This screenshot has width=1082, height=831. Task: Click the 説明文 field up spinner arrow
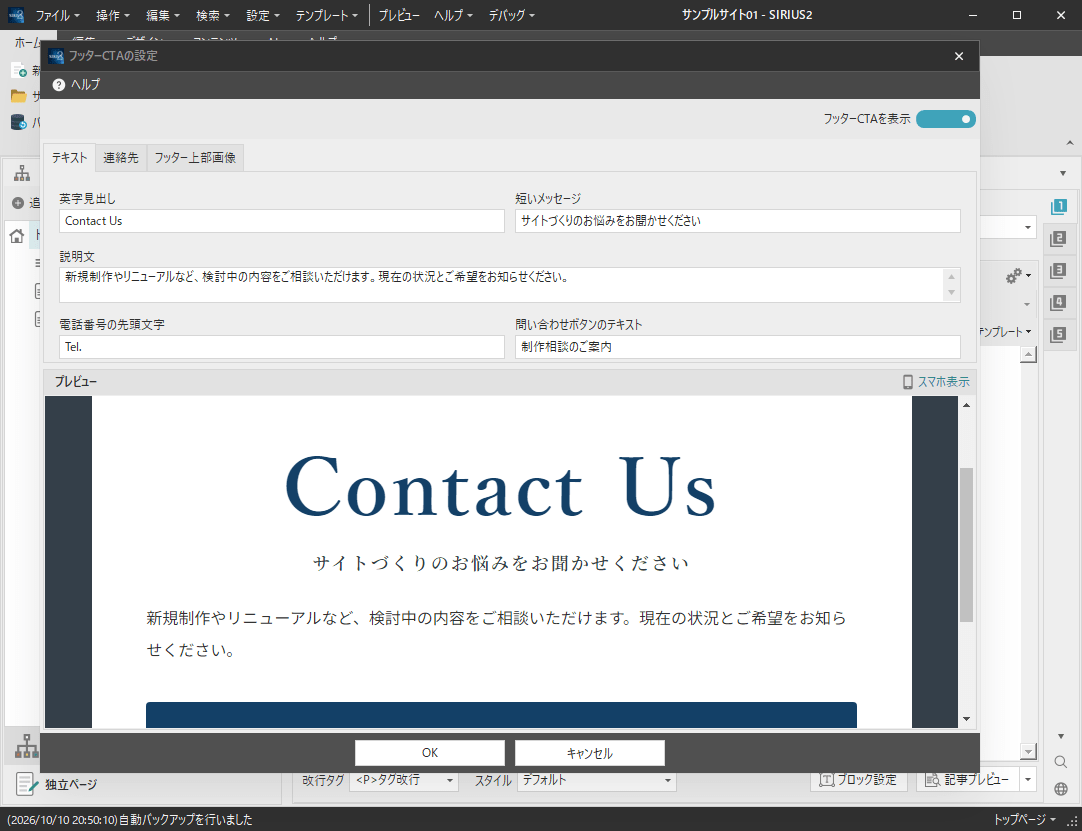(x=952, y=277)
